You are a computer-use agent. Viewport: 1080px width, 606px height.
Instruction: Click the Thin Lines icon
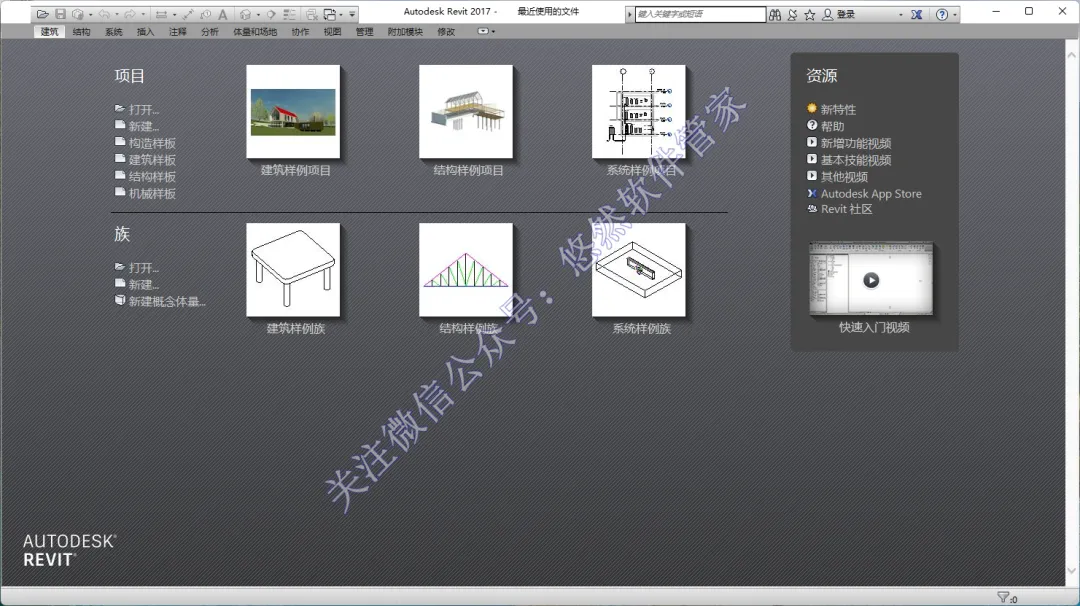tap(290, 14)
